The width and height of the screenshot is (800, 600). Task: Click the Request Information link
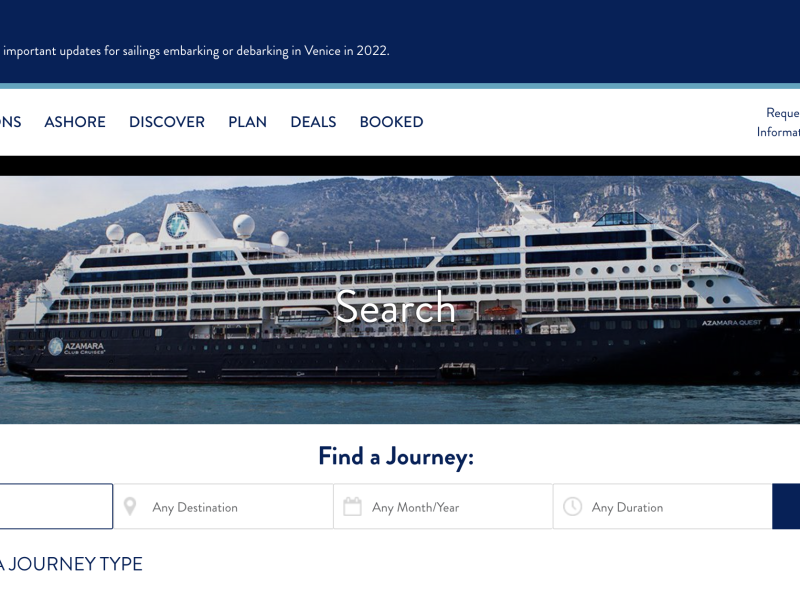780,122
